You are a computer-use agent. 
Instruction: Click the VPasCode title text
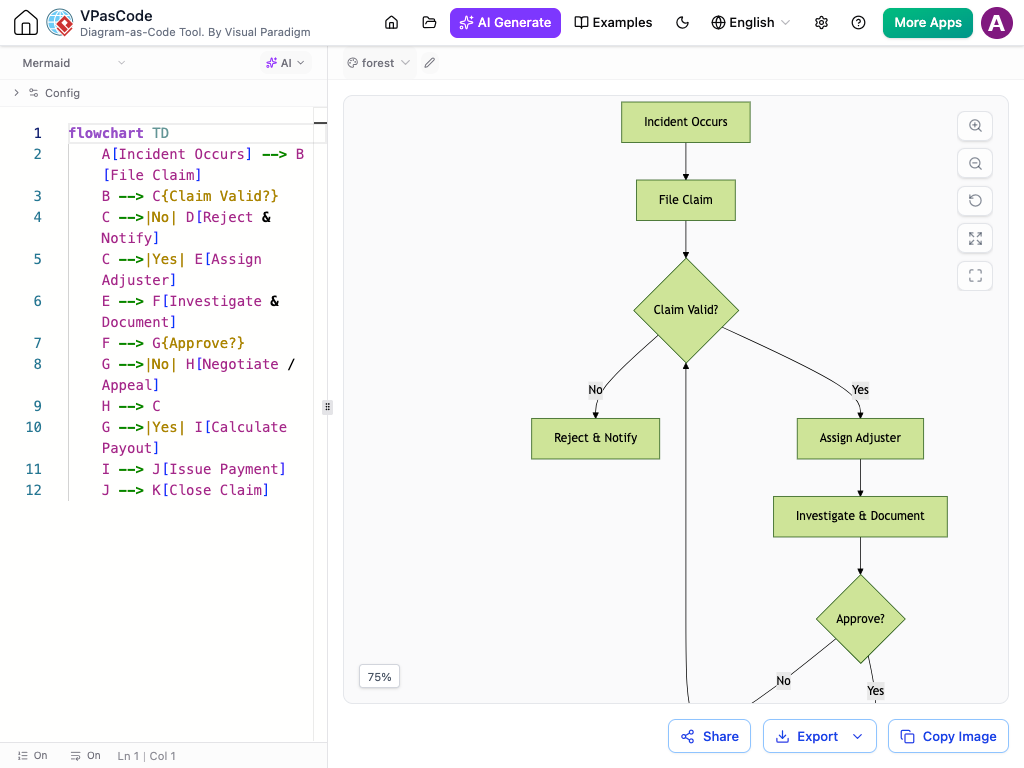[116, 16]
